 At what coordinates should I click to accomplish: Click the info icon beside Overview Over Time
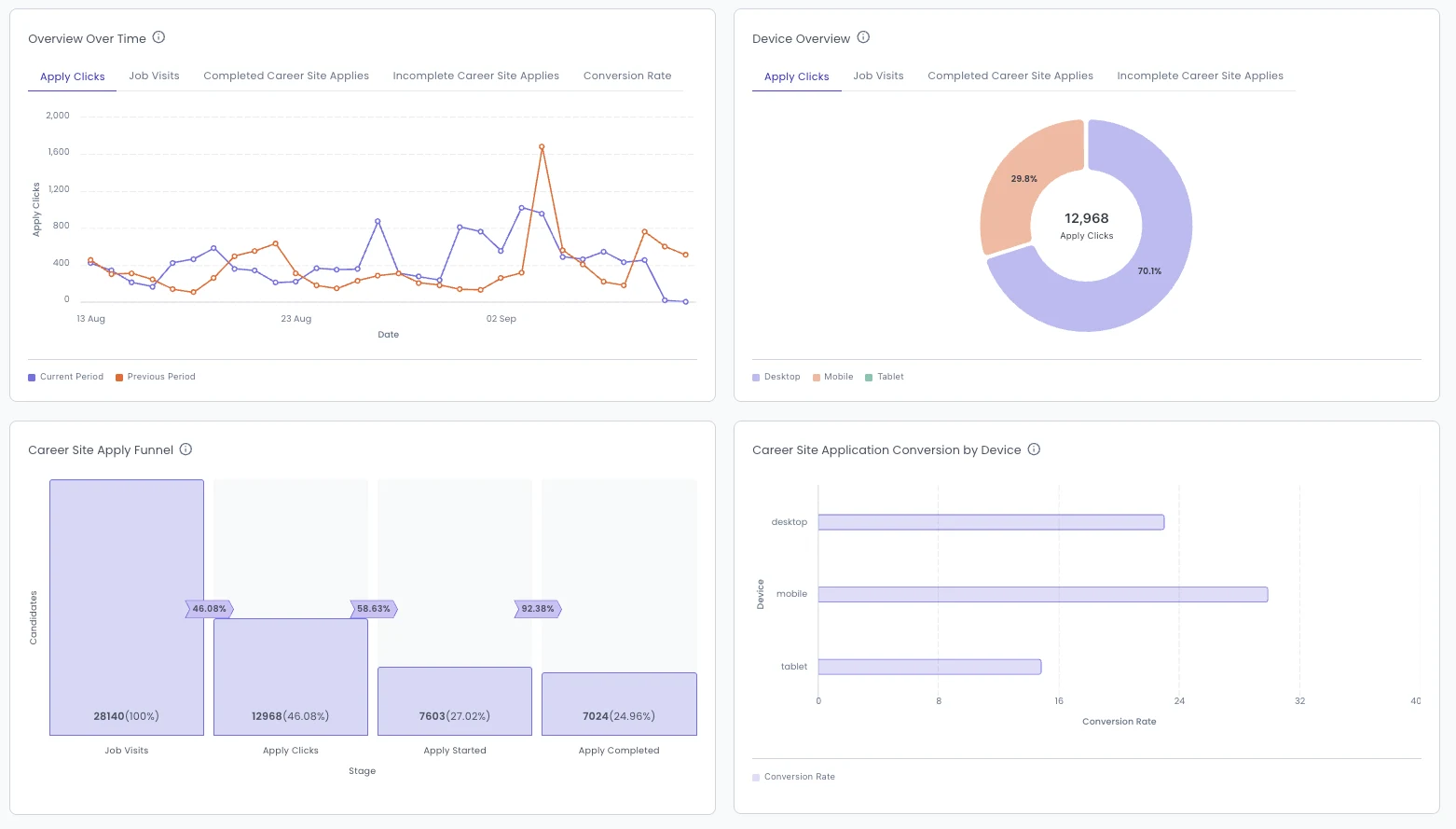click(x=158, y=37)
